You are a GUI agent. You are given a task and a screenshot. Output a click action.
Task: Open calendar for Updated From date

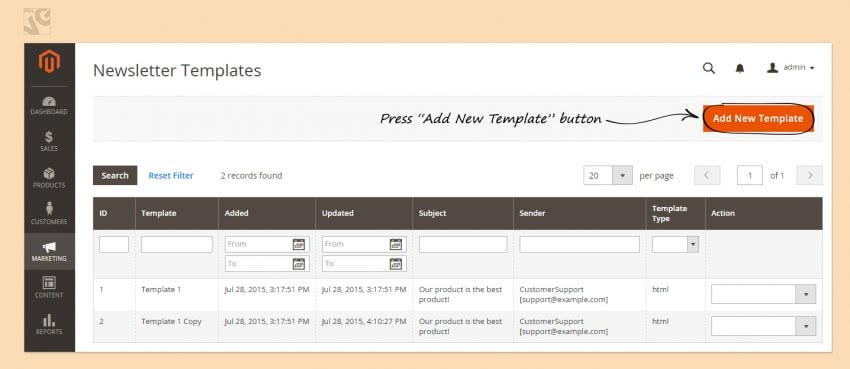[x=396, y=244]
